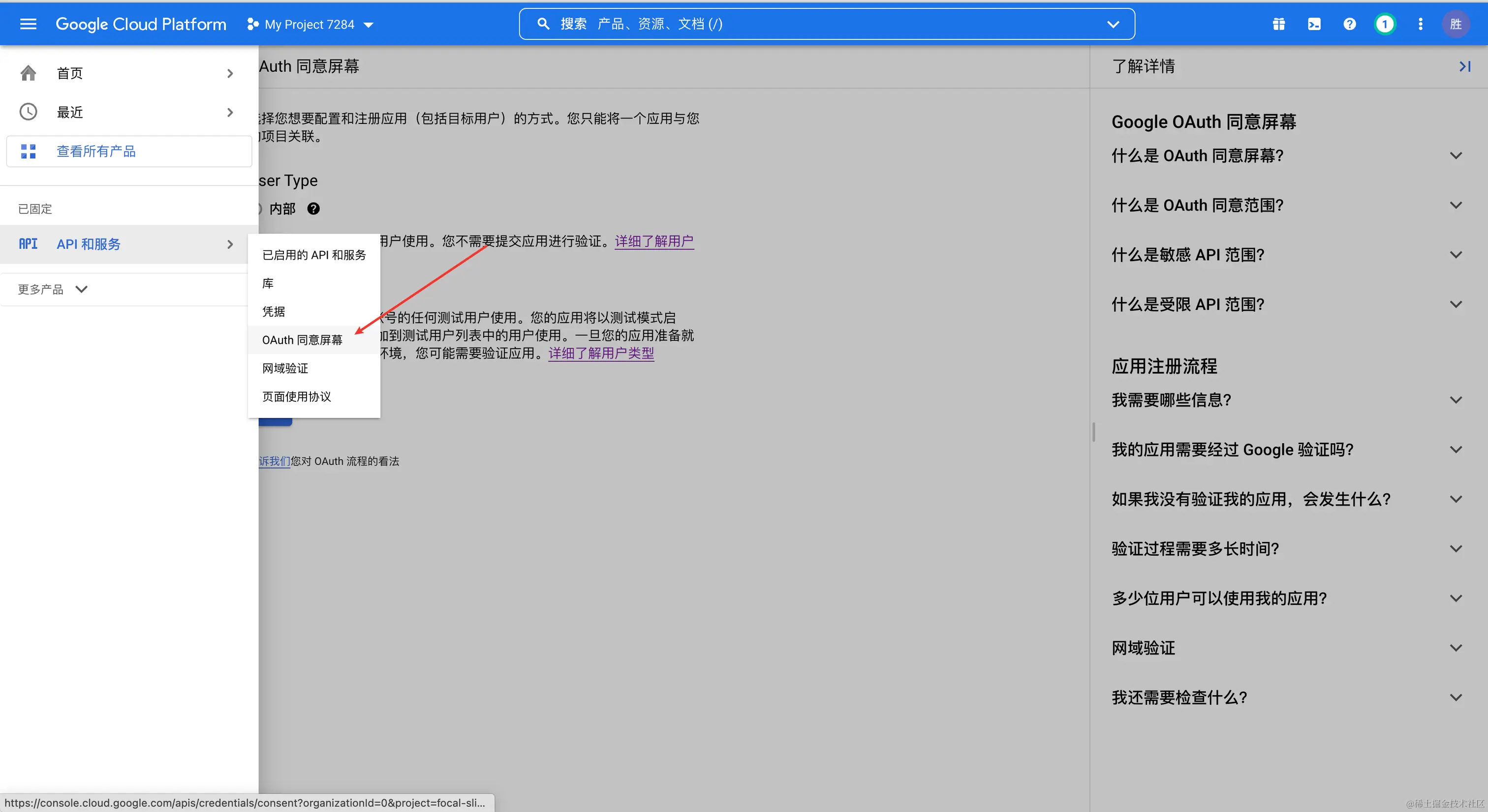Open the hamburger navigation menu
This screenshot has width=1488, height=812.
[x=28, y=24]
